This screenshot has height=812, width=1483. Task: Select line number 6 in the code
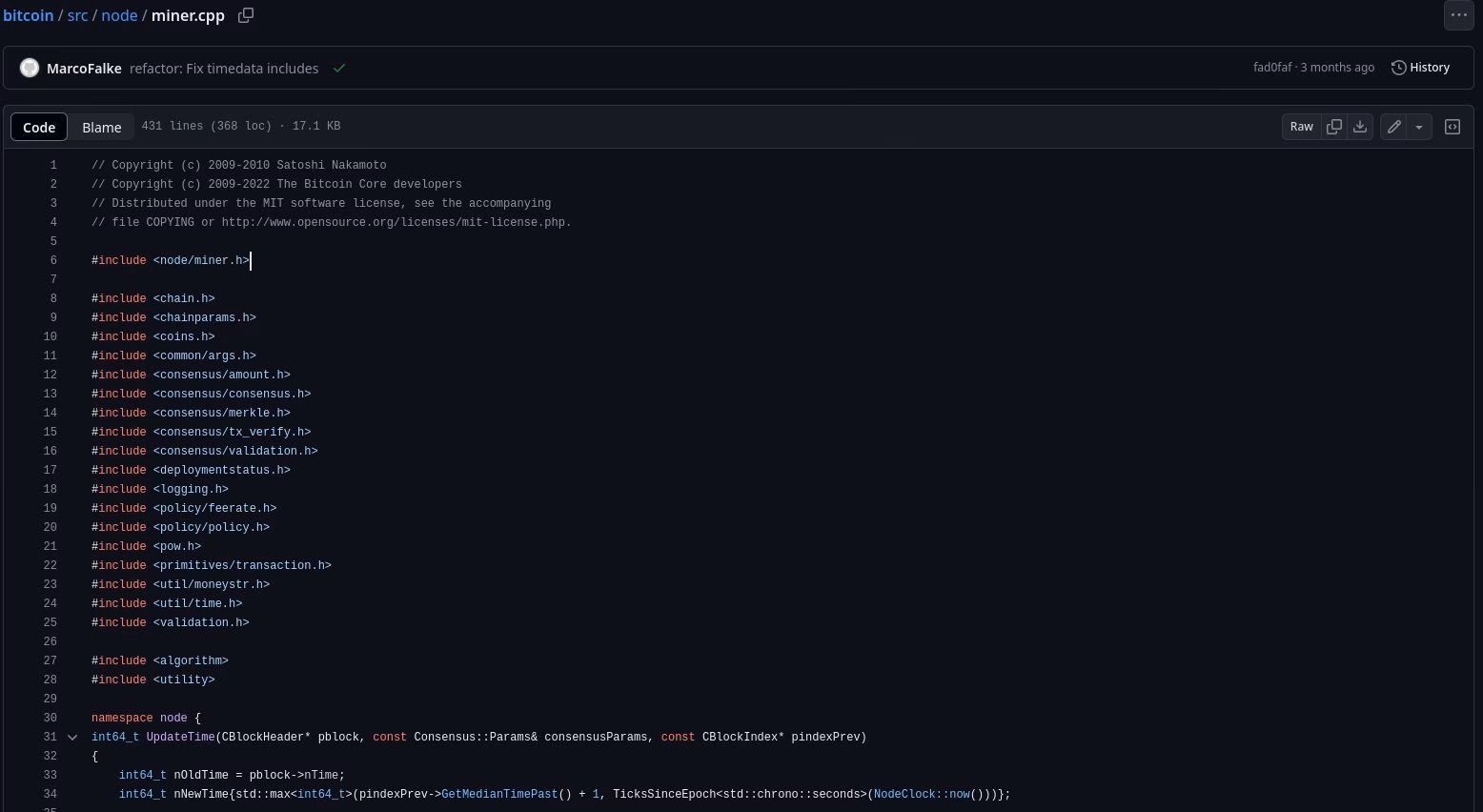53,260
